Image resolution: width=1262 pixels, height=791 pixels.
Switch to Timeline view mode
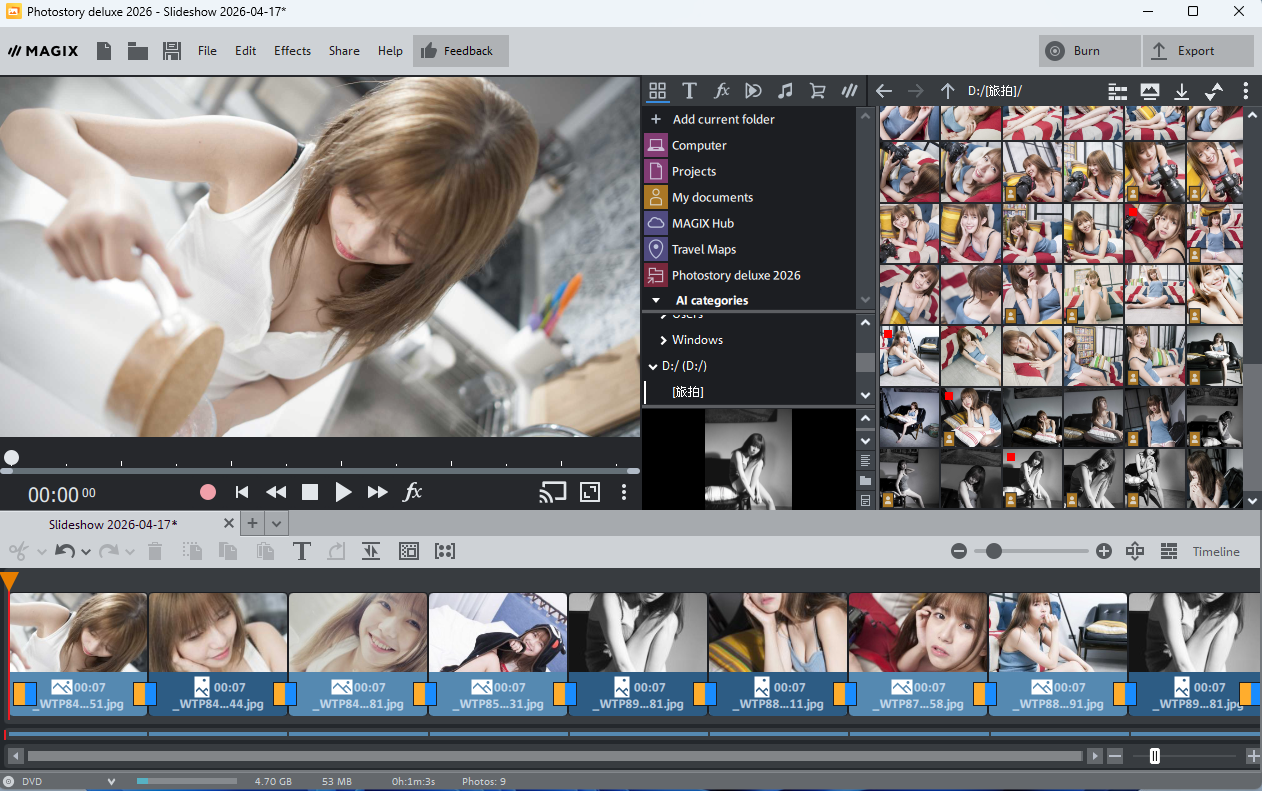point(1215,552)
